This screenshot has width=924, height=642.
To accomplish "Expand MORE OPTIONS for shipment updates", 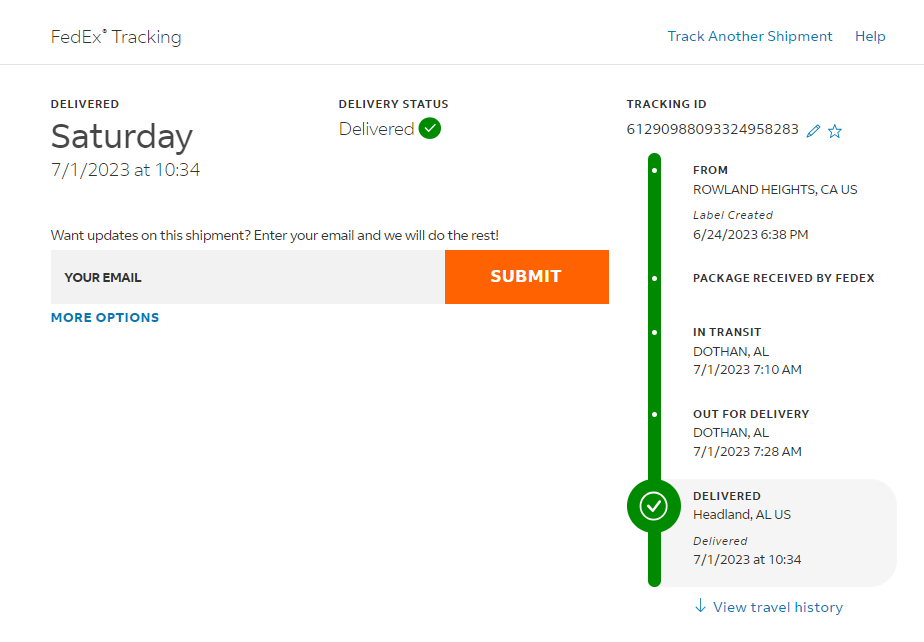I will pos(105,317).
